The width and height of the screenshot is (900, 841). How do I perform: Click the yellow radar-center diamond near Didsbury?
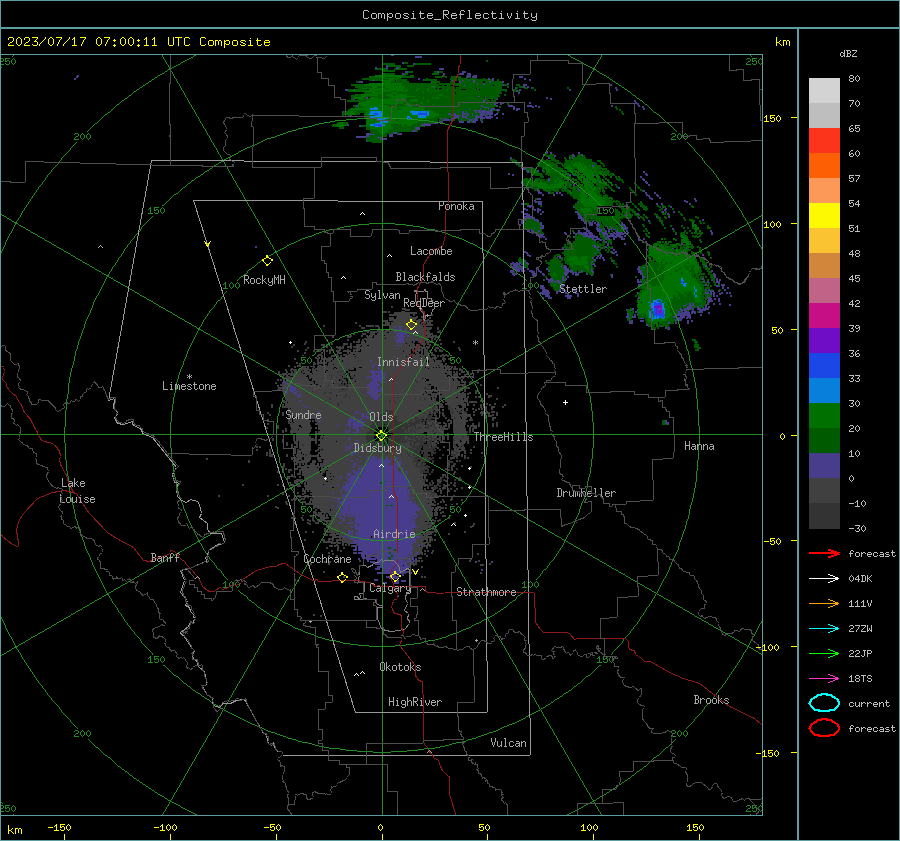(x=382, y=435)
